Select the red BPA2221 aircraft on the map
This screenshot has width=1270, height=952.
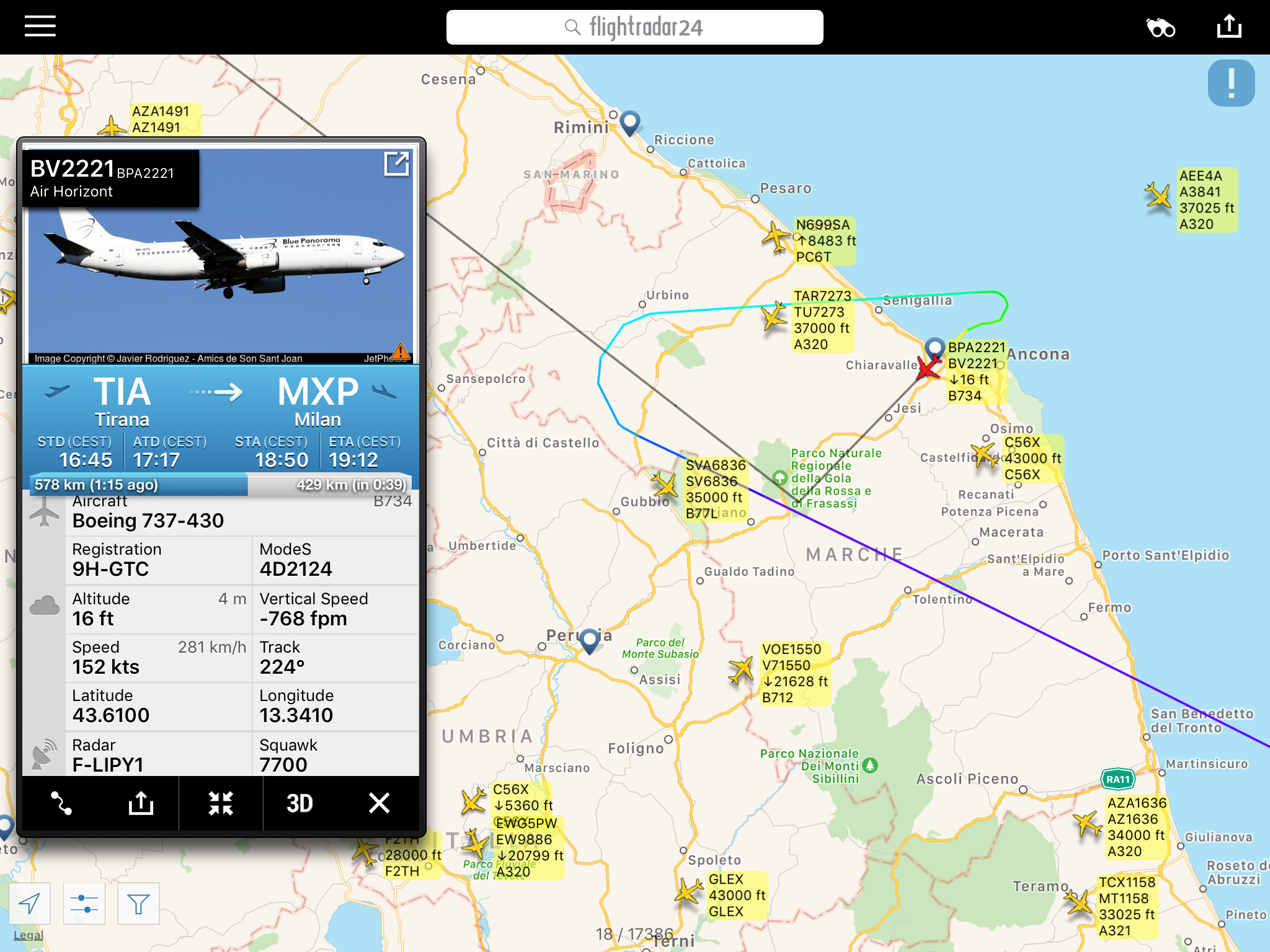(928, 366)
